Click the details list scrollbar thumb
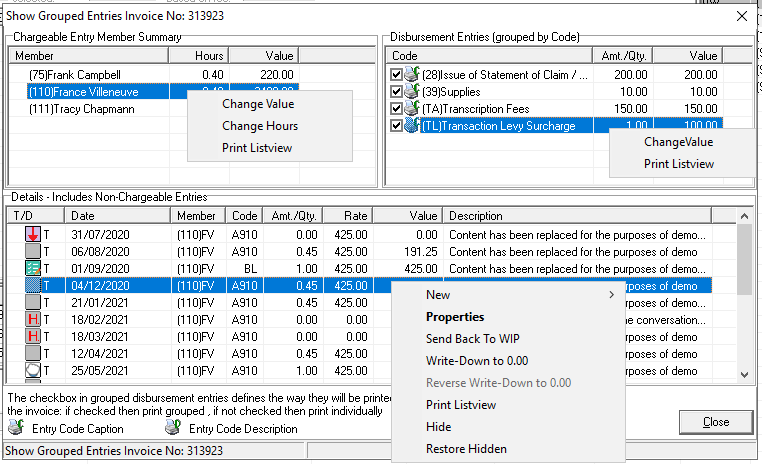 pyautogui.click(x=744, y=259)
